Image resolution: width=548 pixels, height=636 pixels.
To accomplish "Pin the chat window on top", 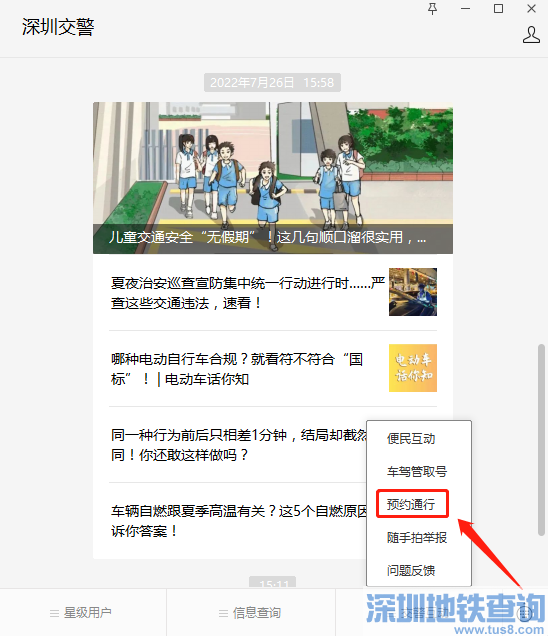I will (432, 9).
